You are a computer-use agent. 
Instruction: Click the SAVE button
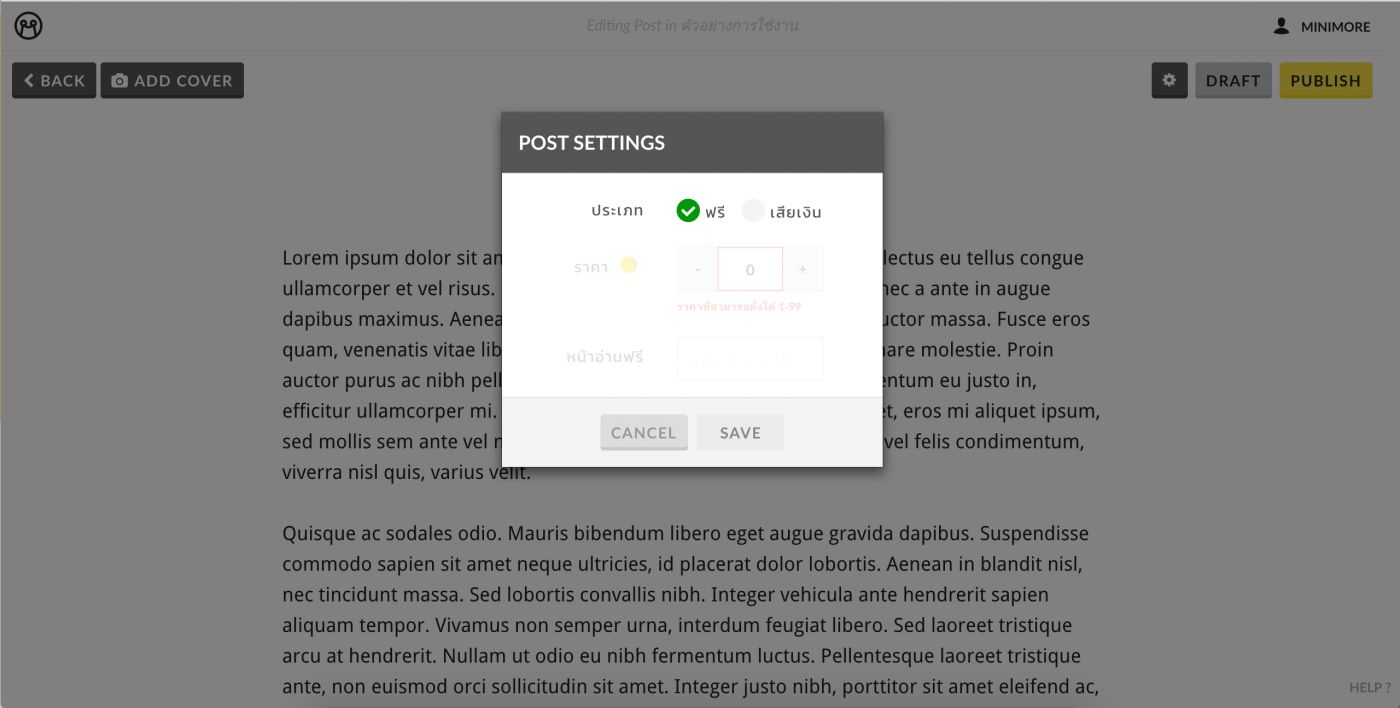click(x=740, y=432)
